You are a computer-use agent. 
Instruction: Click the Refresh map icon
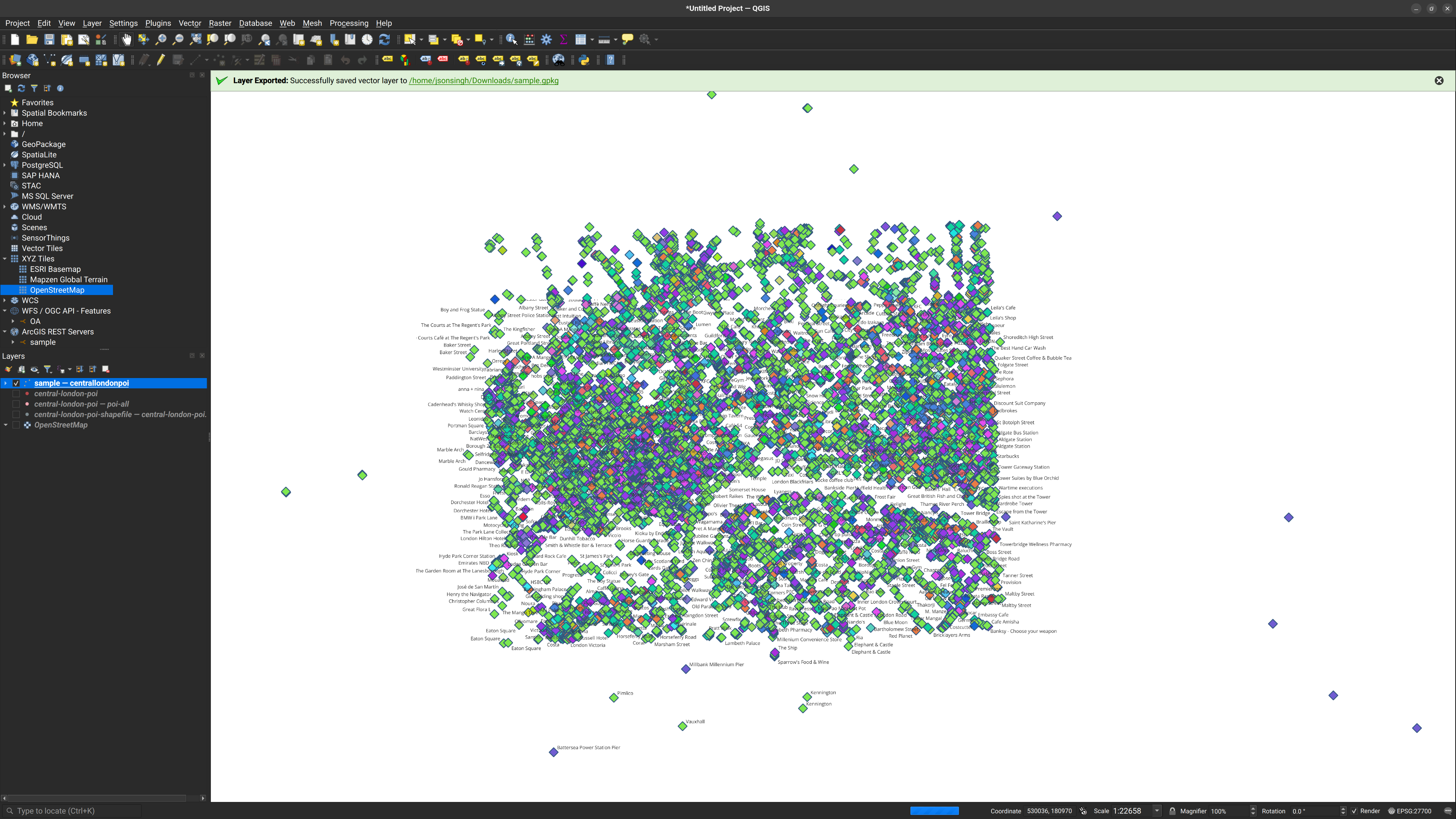(x=384, y=39)
